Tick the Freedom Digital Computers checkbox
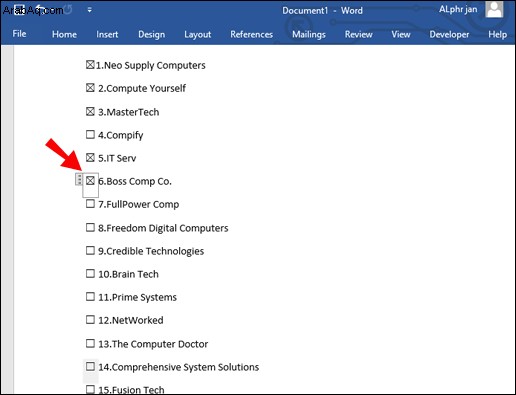The image size is (516, 395). click(x=90, y=227)
